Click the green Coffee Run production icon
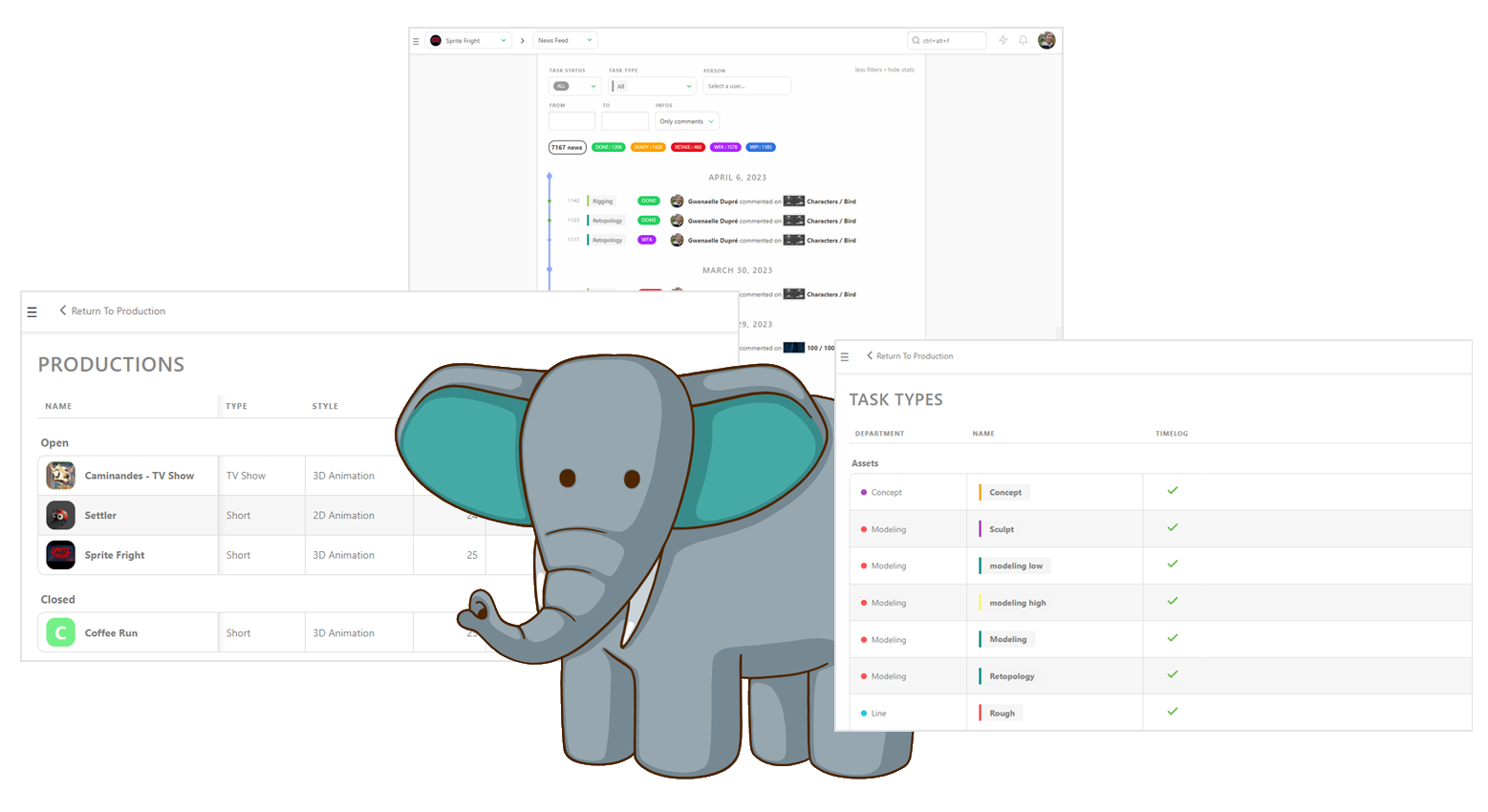Screen dimensions: 1488x812 pos(60,633)
